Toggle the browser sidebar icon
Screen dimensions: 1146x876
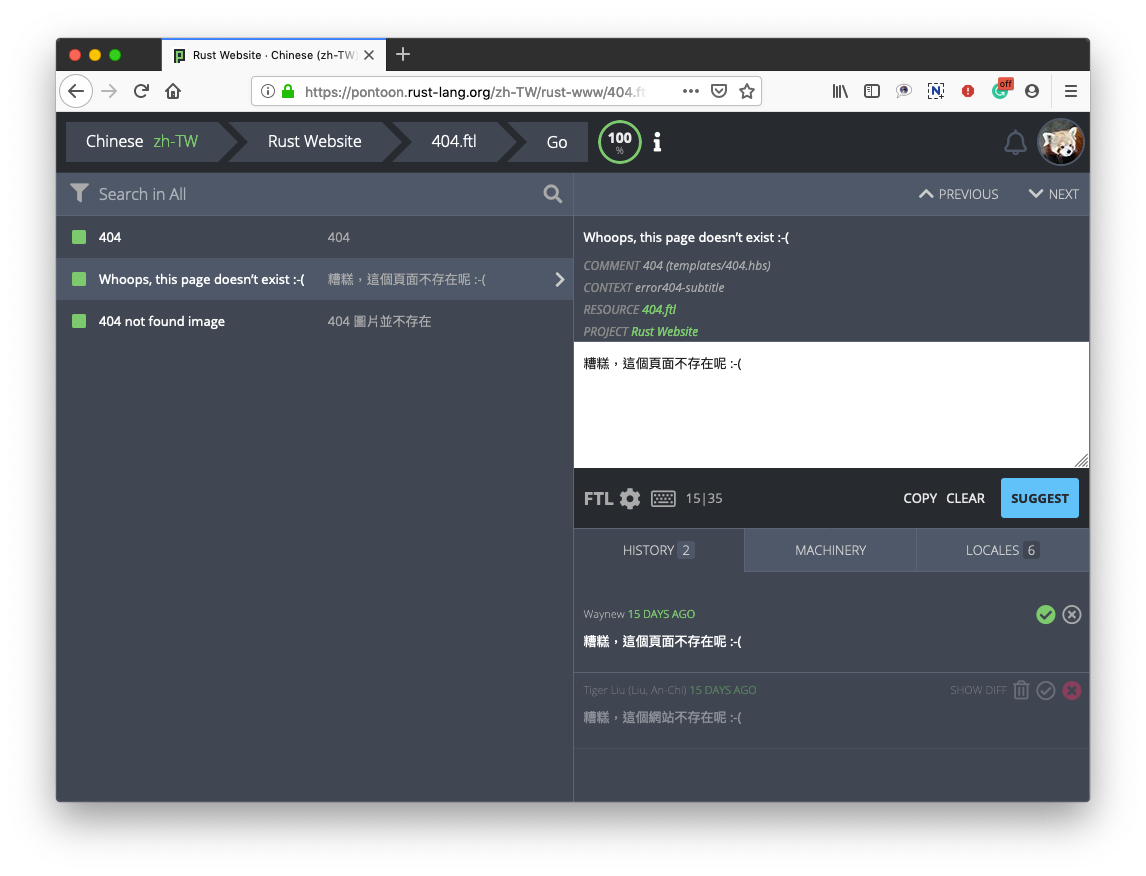[x=872, y=91]
